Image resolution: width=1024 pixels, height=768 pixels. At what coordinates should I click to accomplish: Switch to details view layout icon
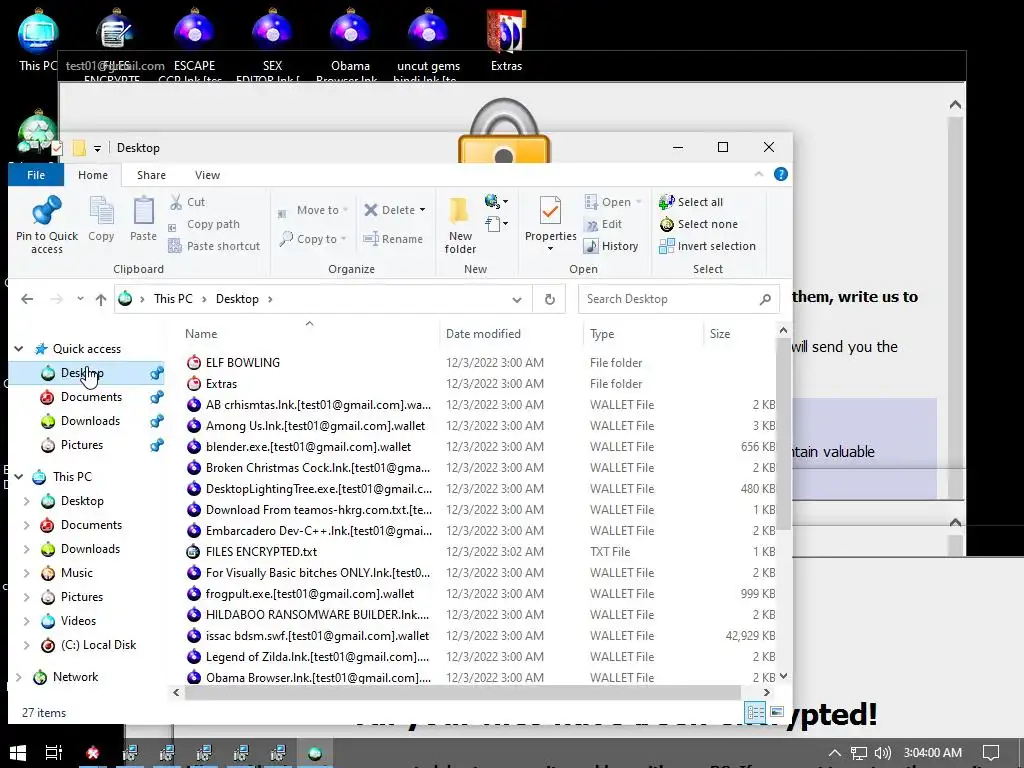tap(756, 712)
